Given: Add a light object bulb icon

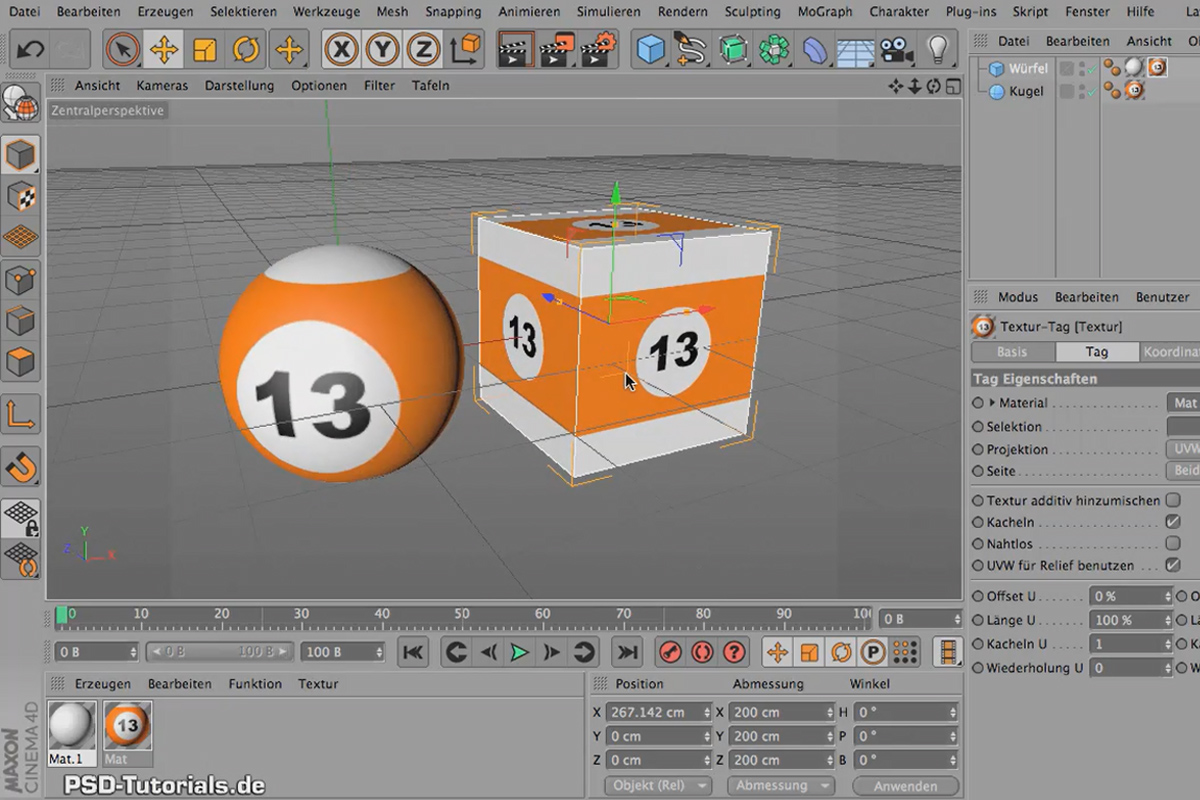Looking at the screenshot, I should [x=938, y=49].
